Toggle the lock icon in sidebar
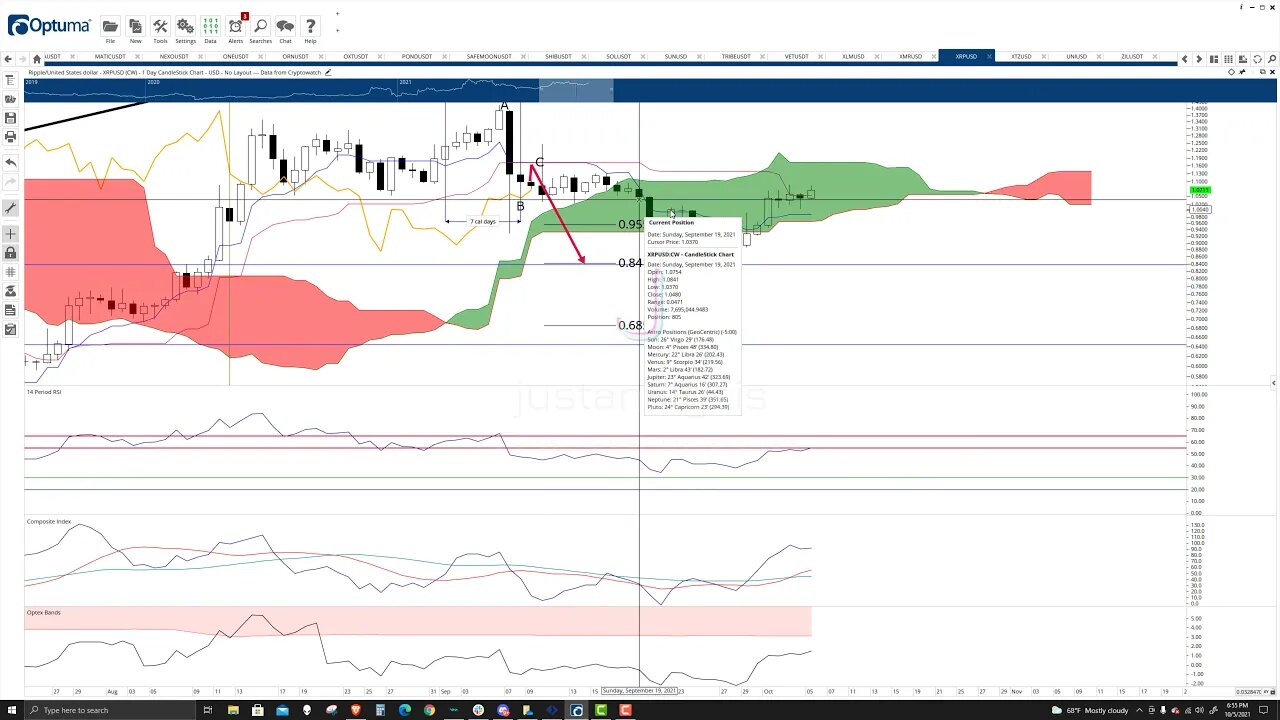 pyautogui.click(x=10, y=253)
